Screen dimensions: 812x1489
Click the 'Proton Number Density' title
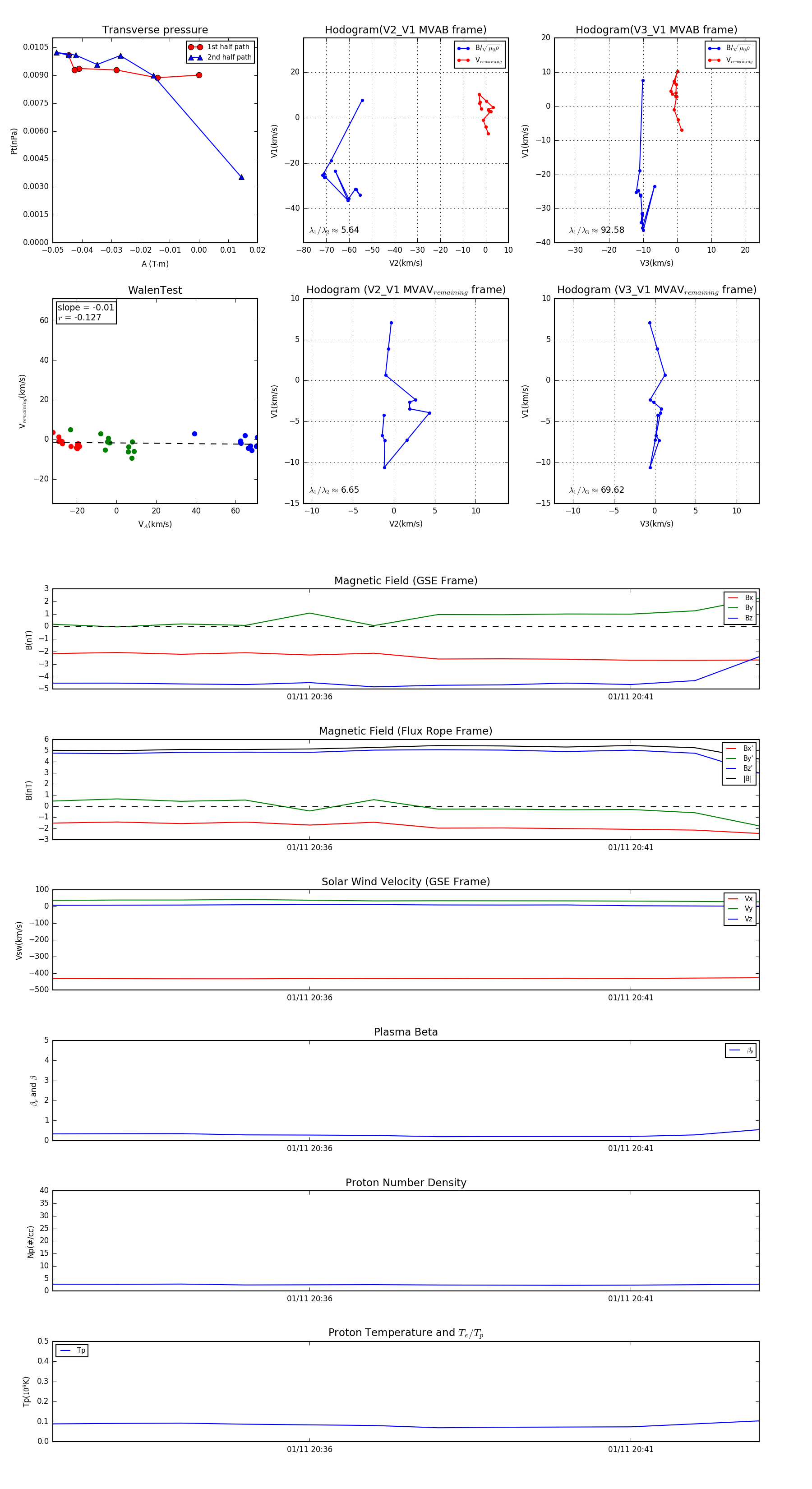click(406, 1183)
